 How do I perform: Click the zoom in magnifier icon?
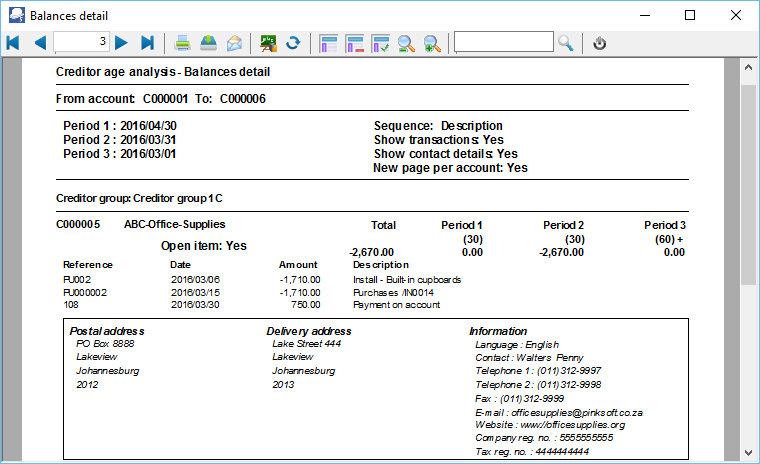[x=432, y=43]
